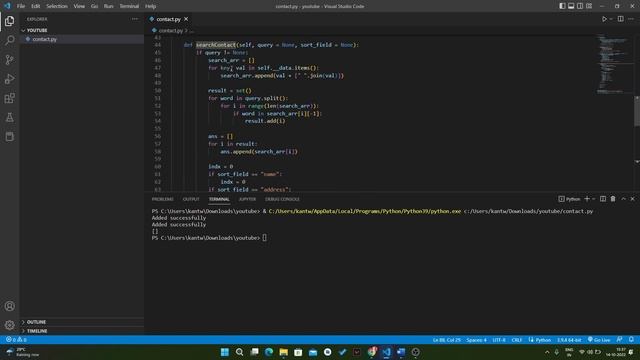Viewport: 640px width, 360px height.
Task: Change UTF-8 encoding in status bar
Action: [499, 340]
